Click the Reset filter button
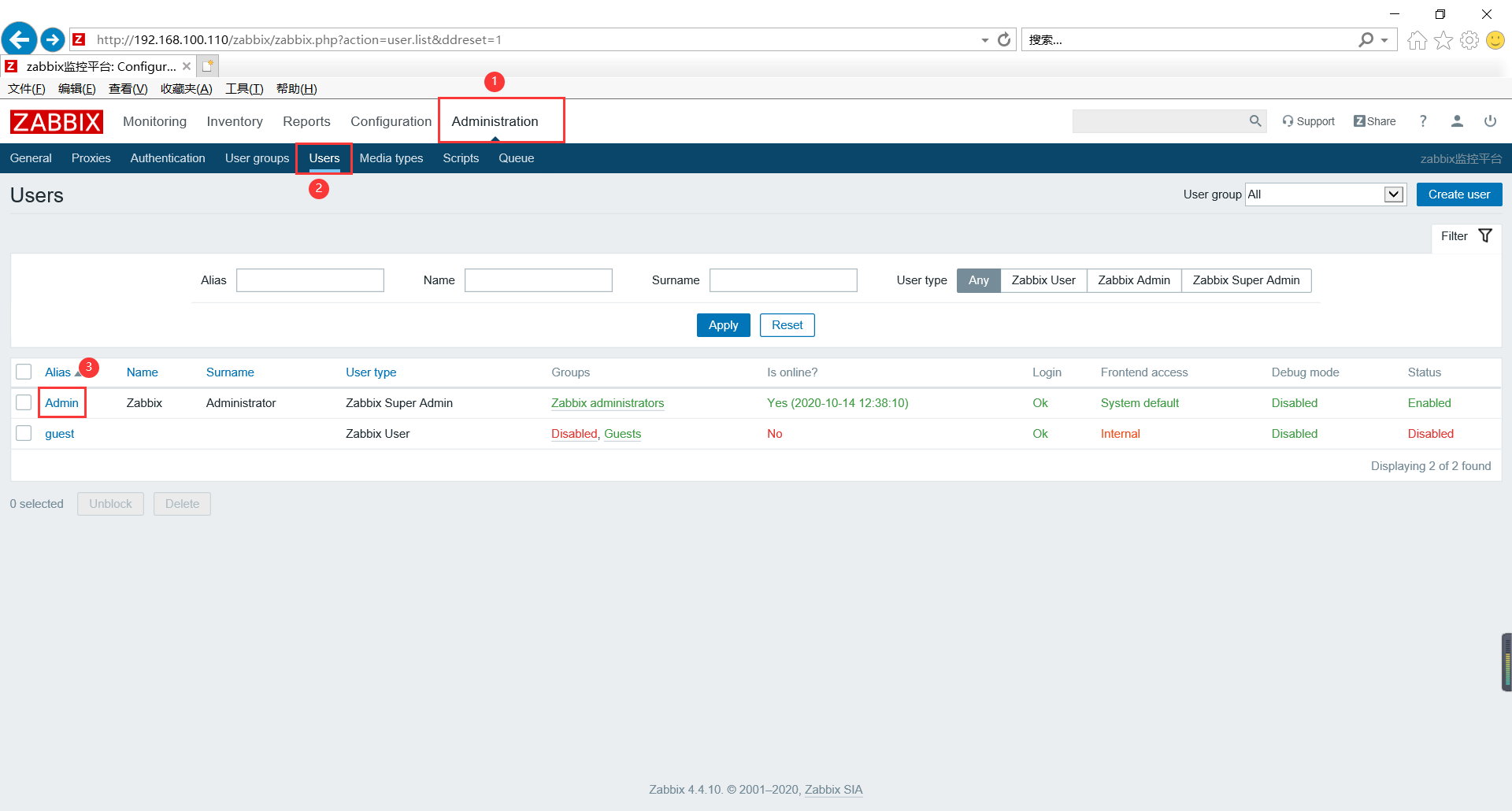The image size is (1512, 811). click(787, 325)
